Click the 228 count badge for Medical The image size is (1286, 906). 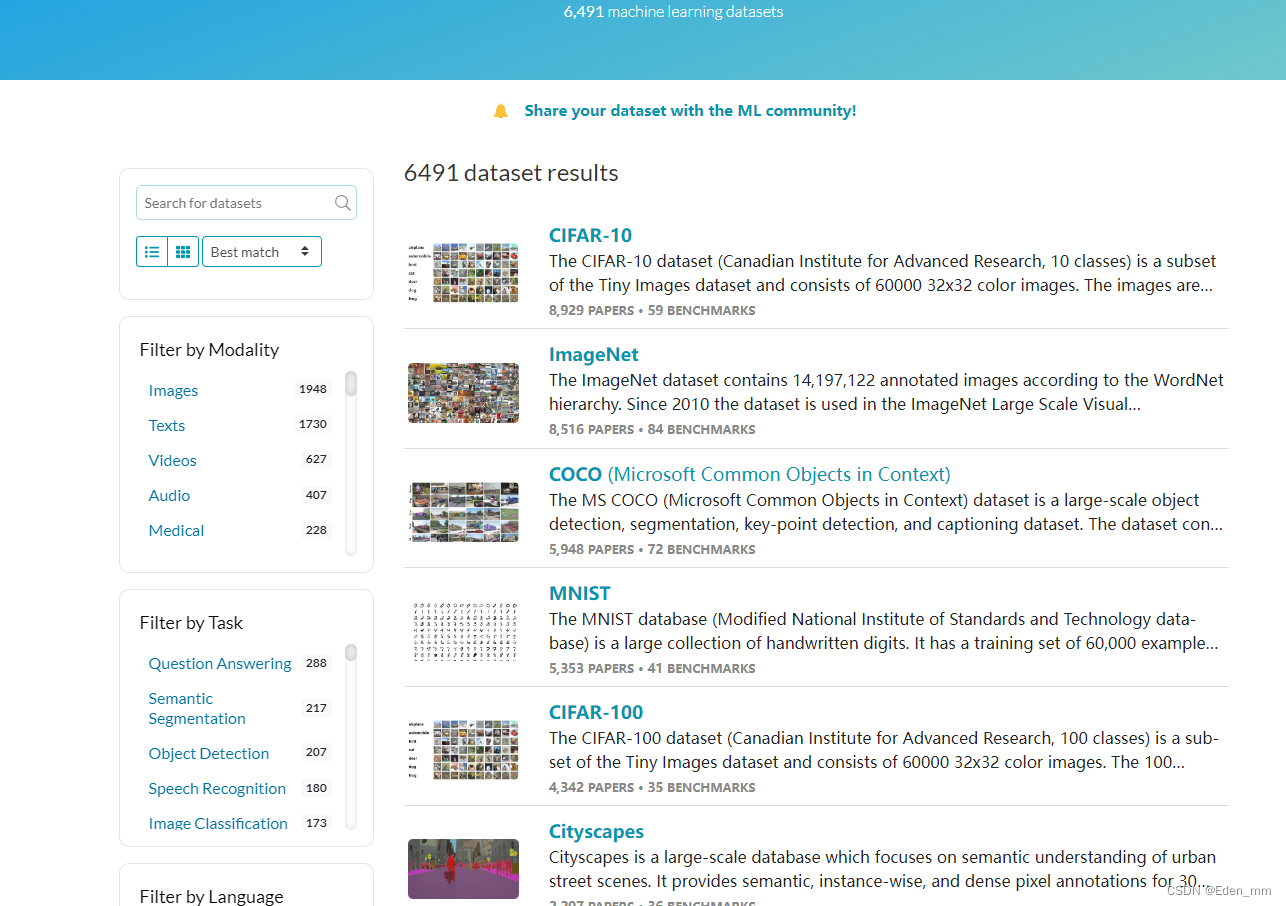pyautogui.click(x=317, y=529)
